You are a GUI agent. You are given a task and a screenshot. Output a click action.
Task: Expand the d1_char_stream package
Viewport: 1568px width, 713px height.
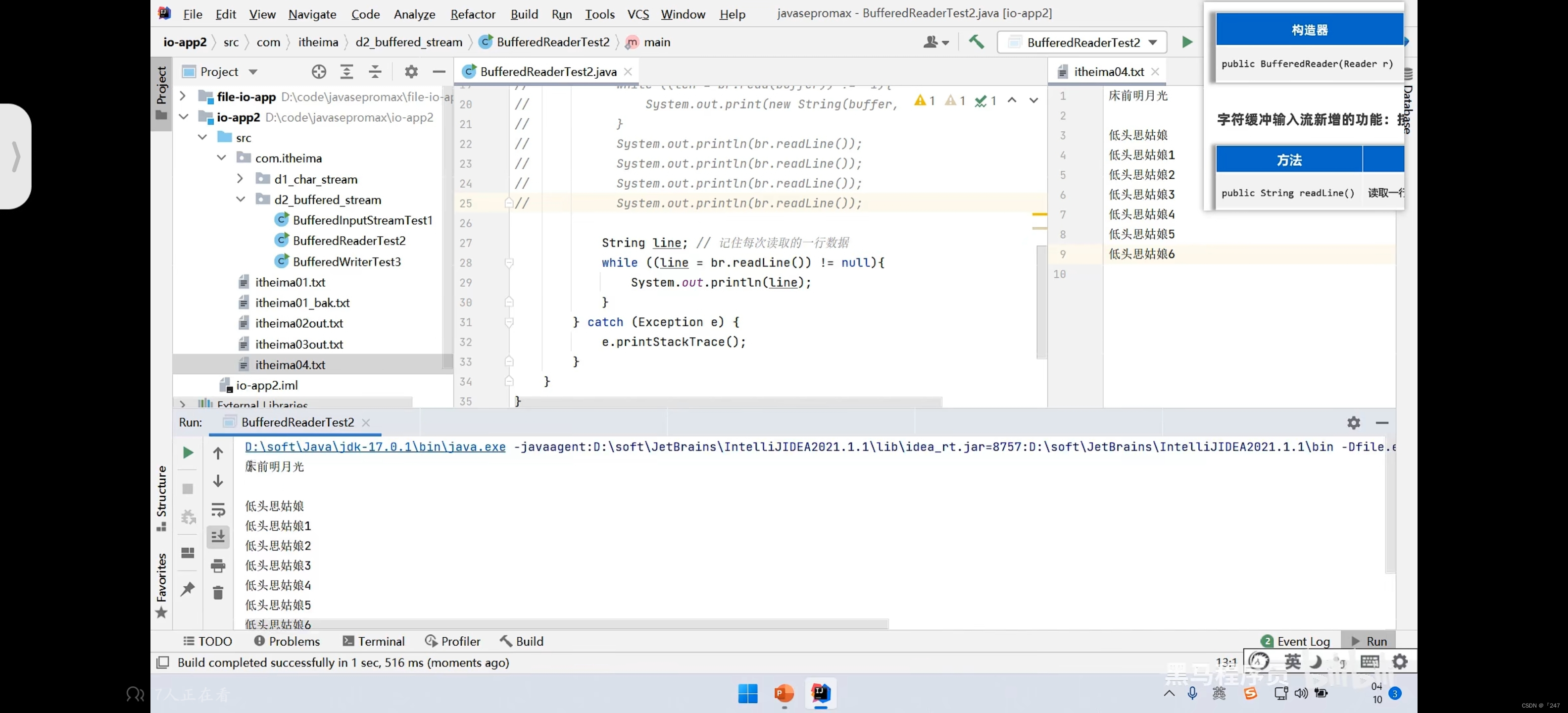click(x=240, y=179)
